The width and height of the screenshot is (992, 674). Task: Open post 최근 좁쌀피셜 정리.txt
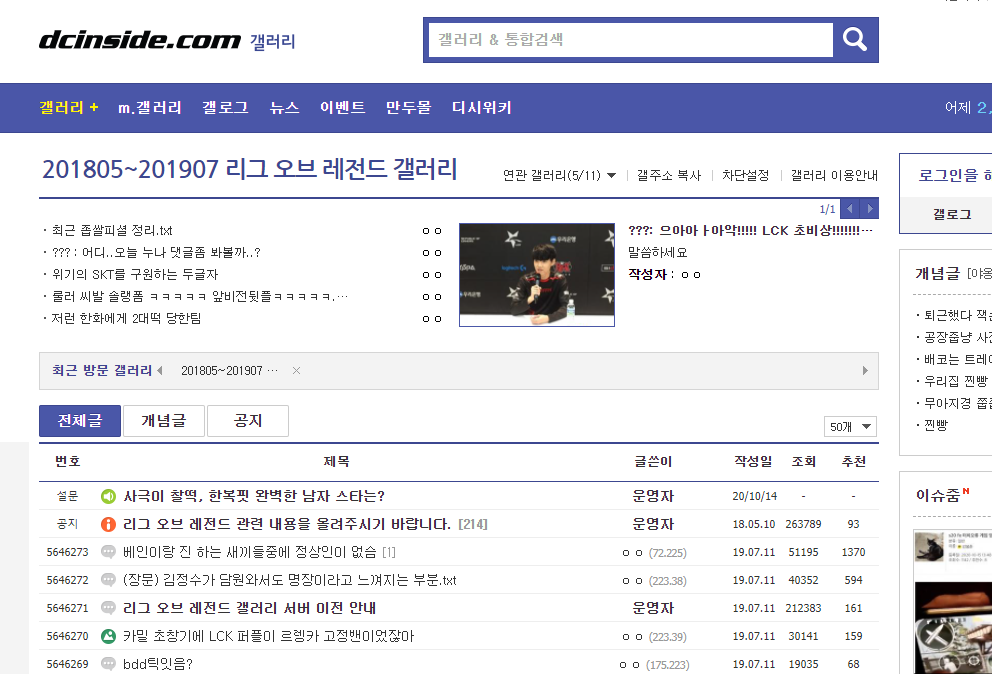point(111,230)
